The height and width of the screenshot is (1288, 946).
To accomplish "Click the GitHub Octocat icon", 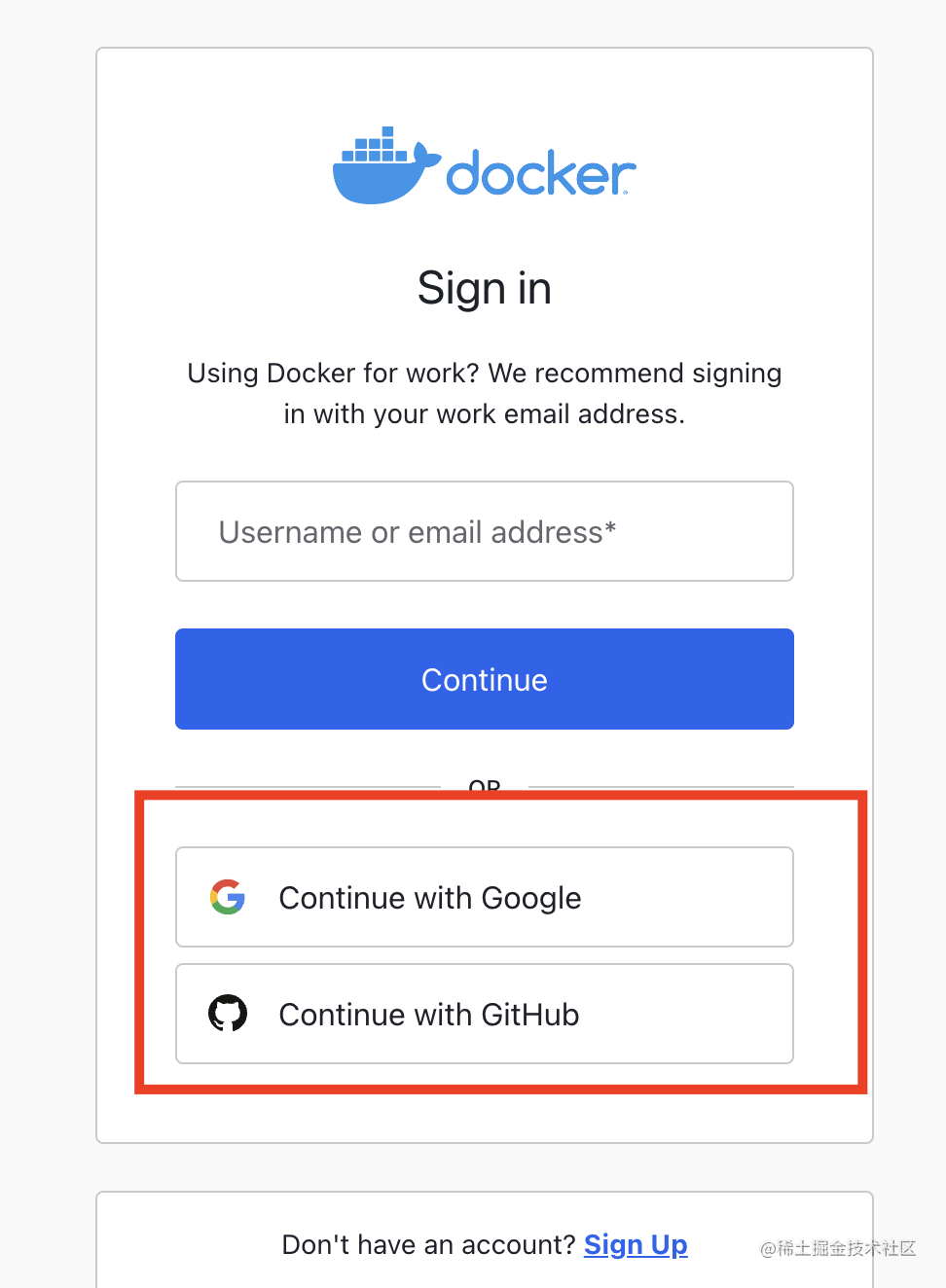I will click(x=228, y=1014).
